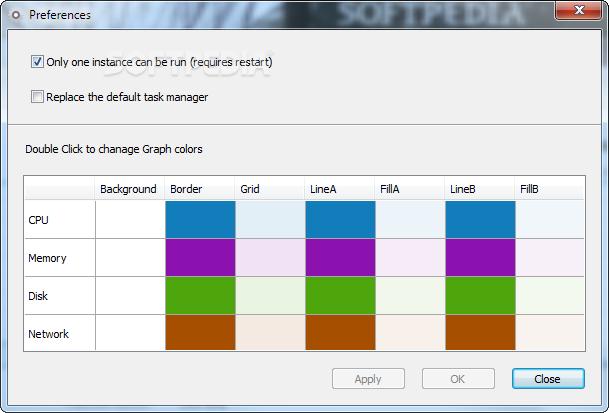Select the Disk FillB color swatch
Image resolution: width=609 pixels, height=413 pixels.
(x=550, y=296)
